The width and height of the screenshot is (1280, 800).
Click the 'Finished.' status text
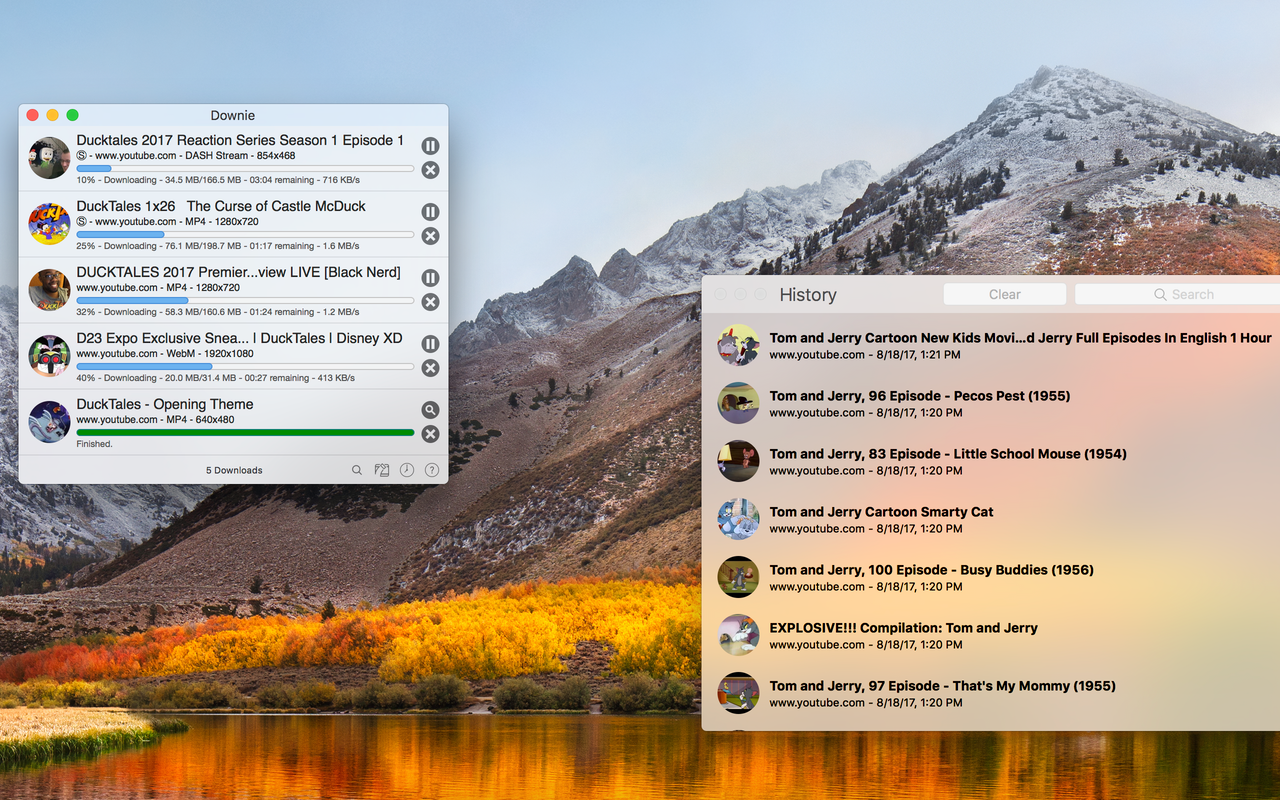[x=95, y=444]
